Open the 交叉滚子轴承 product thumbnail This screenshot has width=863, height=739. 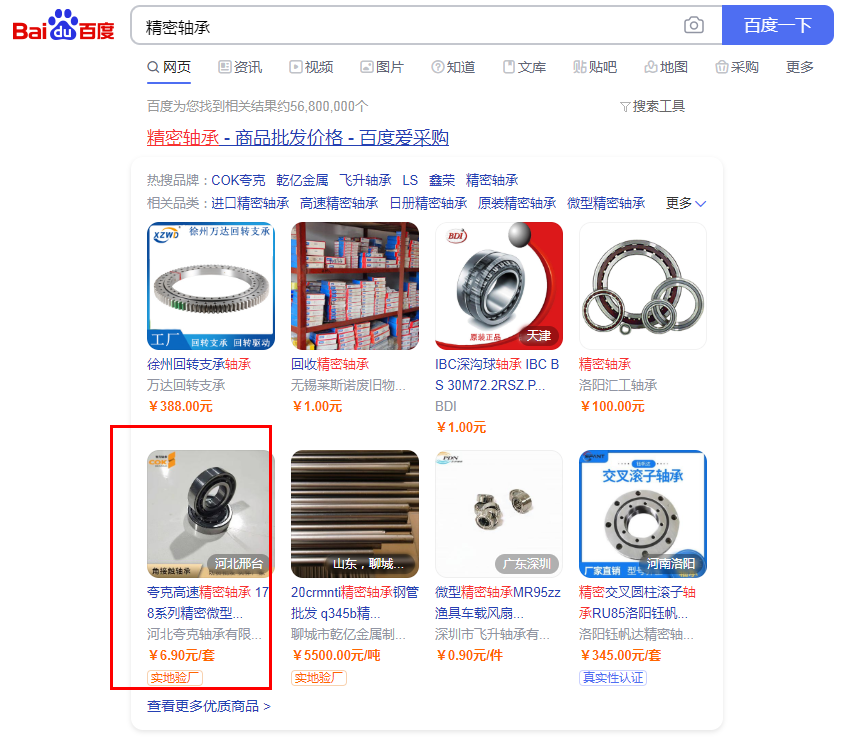tap(643, 514)
